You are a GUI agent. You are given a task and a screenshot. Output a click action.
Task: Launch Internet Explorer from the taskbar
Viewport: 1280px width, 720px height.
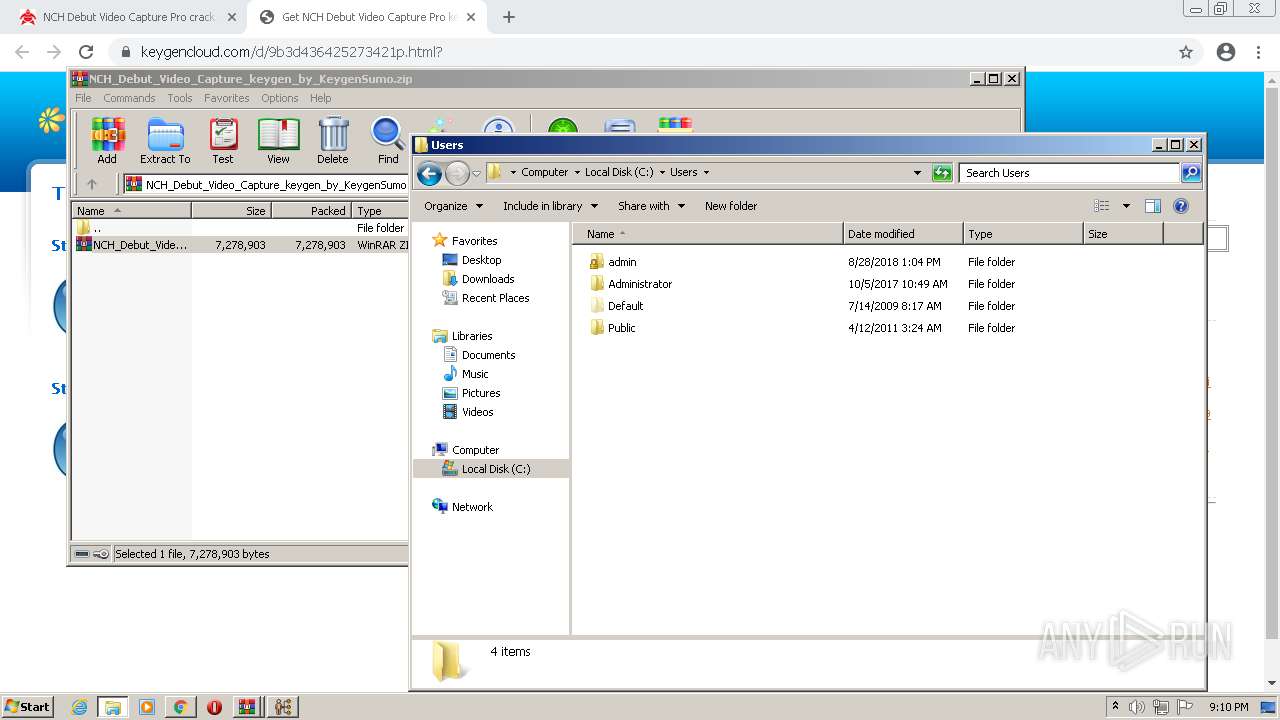pos(80,707)
